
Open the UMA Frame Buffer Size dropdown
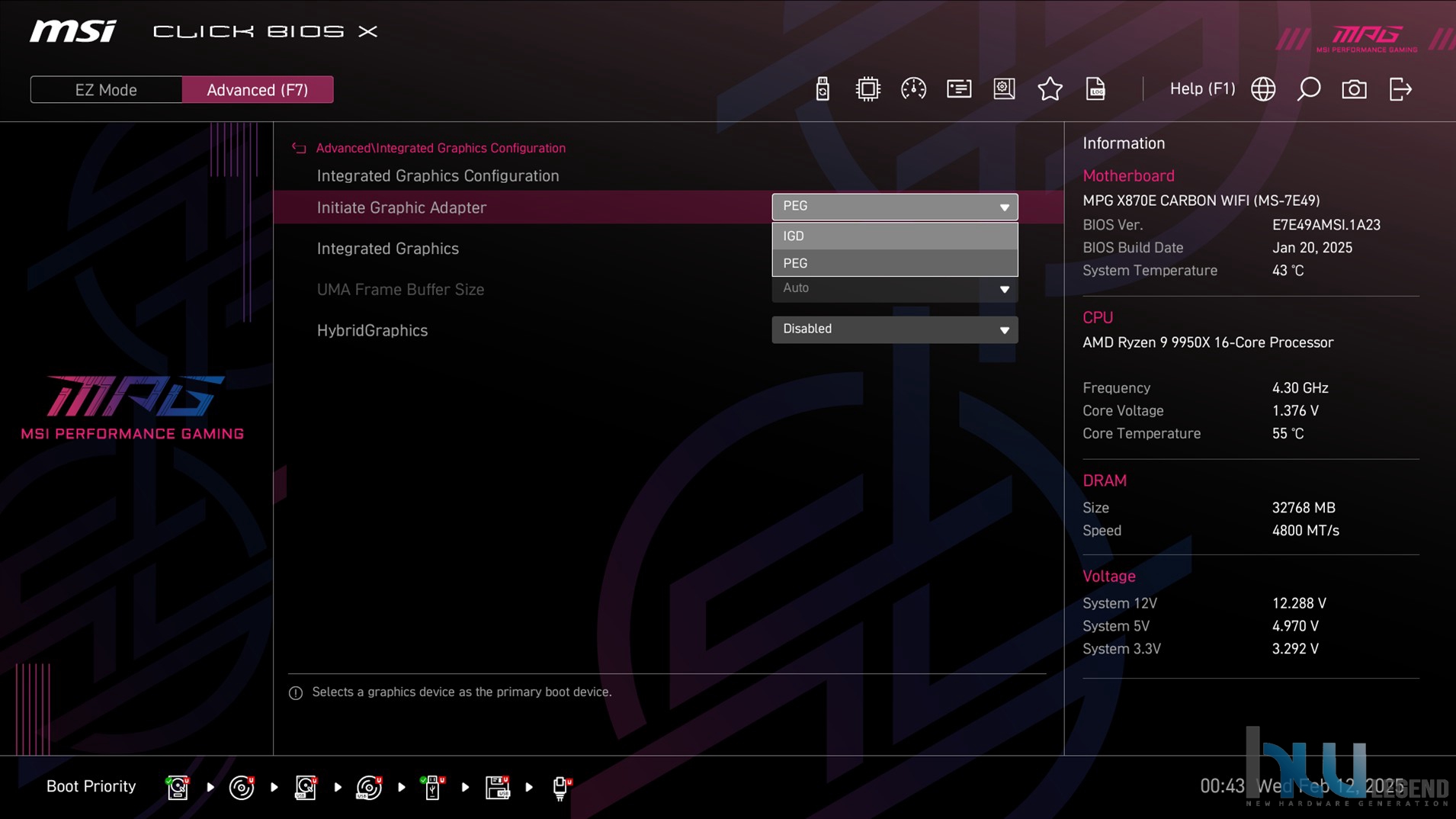(894, 288)
